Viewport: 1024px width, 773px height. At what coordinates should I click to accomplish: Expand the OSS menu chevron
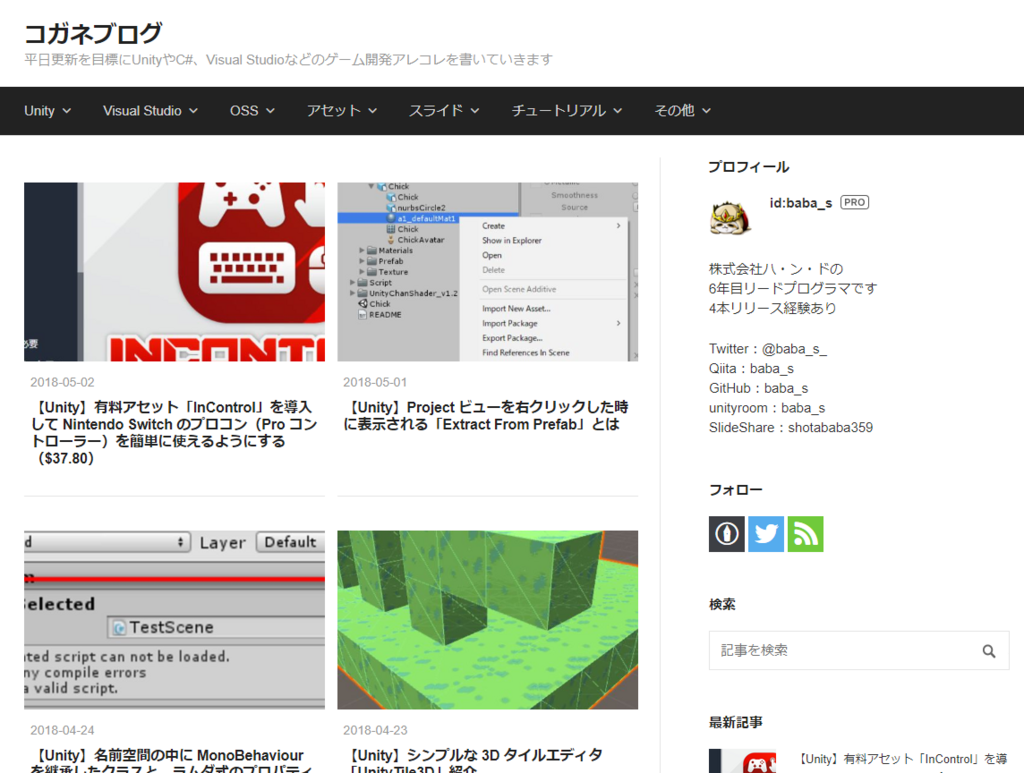270,111
